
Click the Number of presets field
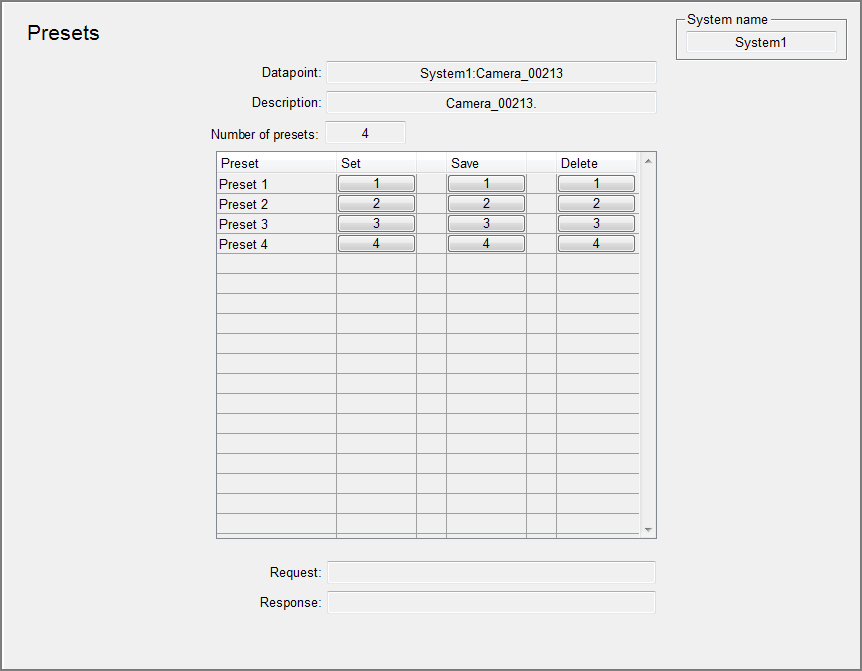pos(365,133)
